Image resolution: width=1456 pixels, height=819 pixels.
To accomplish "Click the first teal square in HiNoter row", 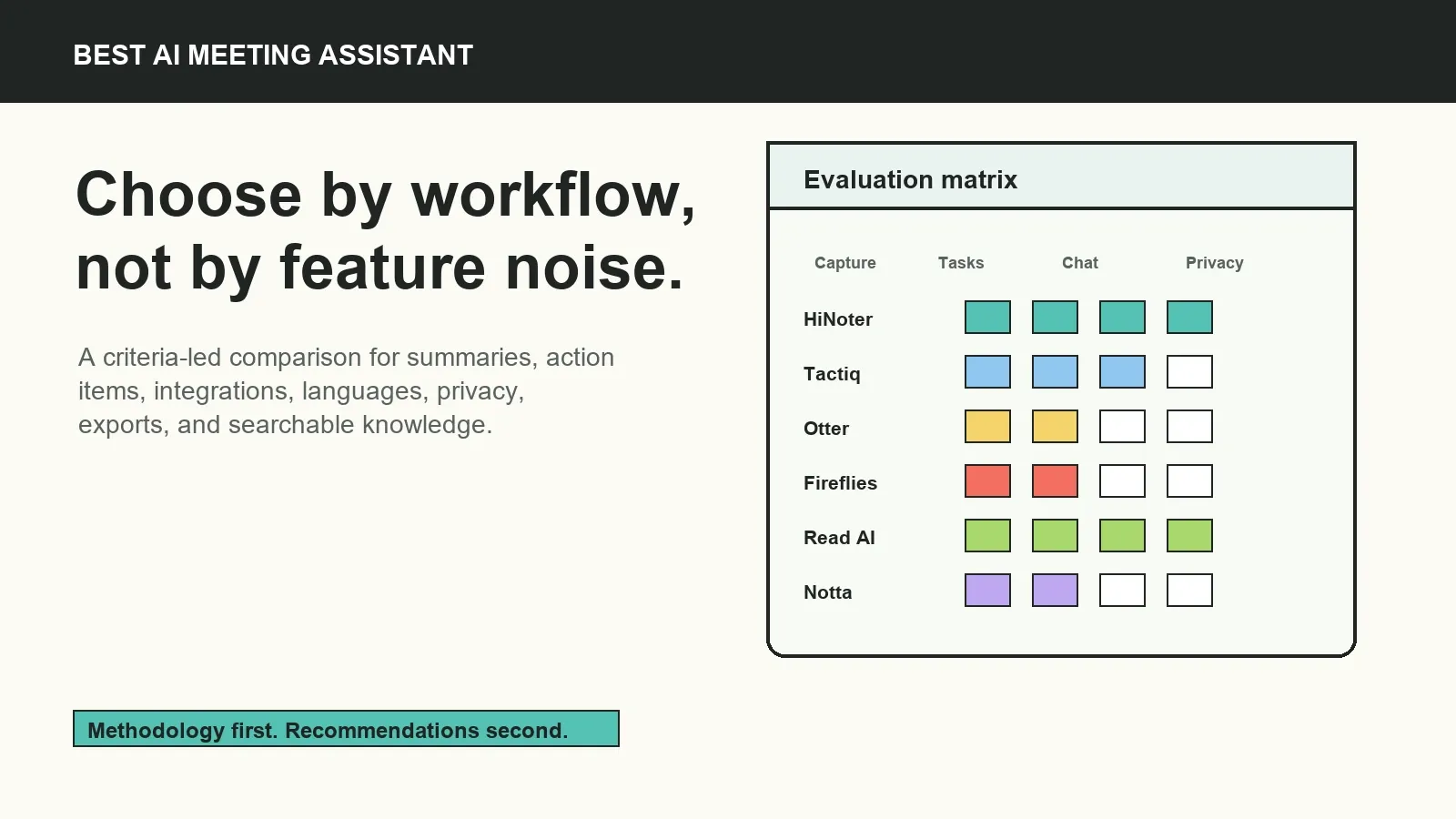I will [x=987, y=318].
